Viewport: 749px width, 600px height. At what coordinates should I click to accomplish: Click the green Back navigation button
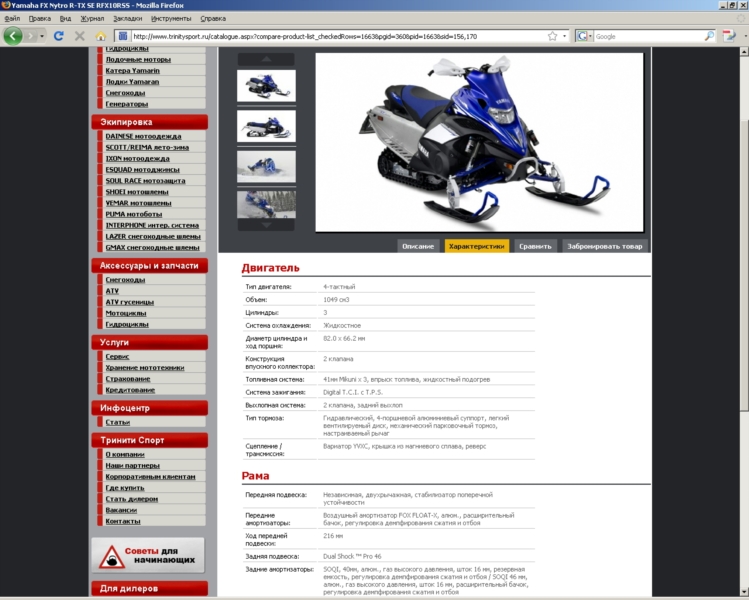pyautogui.click(x=13, y=36)
